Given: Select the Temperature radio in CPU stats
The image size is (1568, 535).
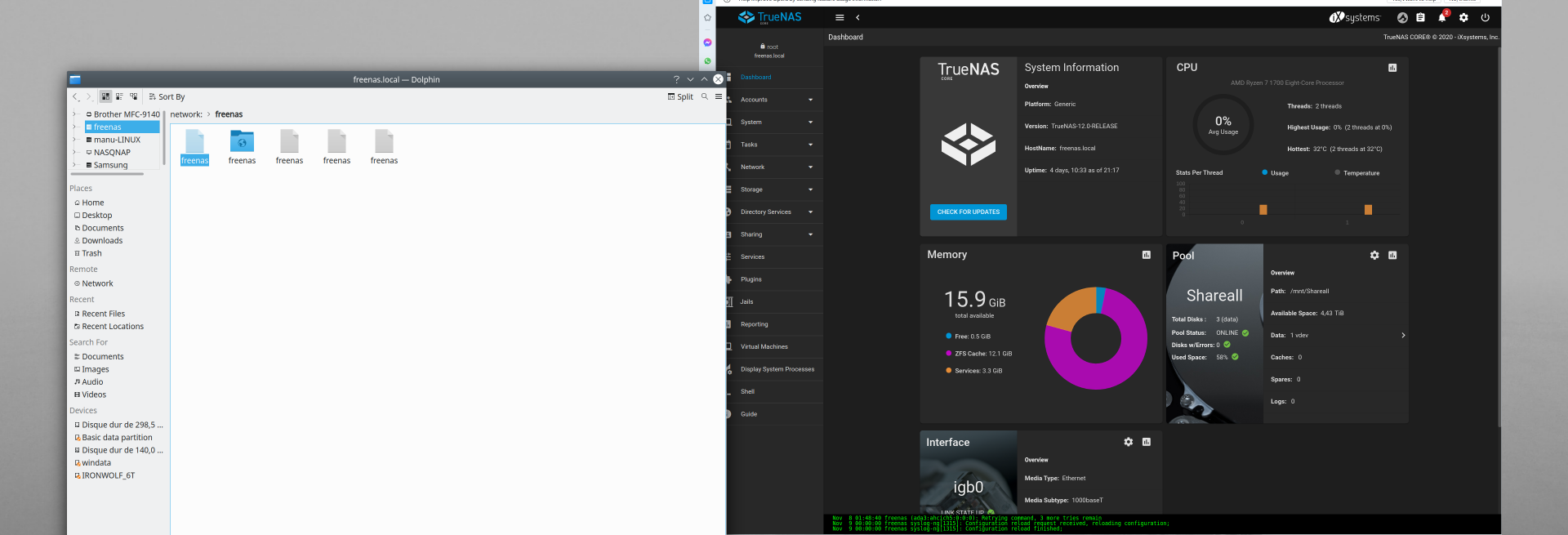Looking at the screenshot, I should point(1337,172).
